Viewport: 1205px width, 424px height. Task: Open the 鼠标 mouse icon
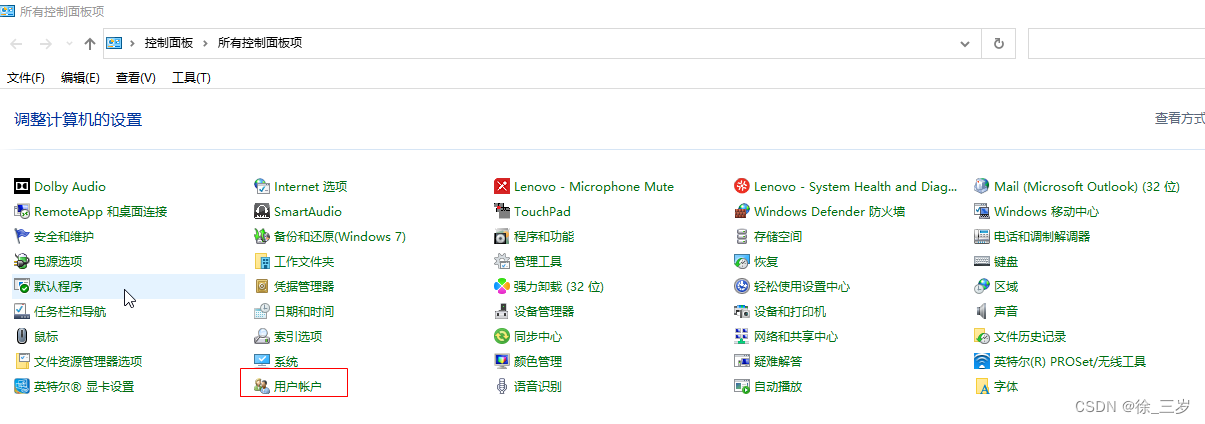[x=22, y=336]
